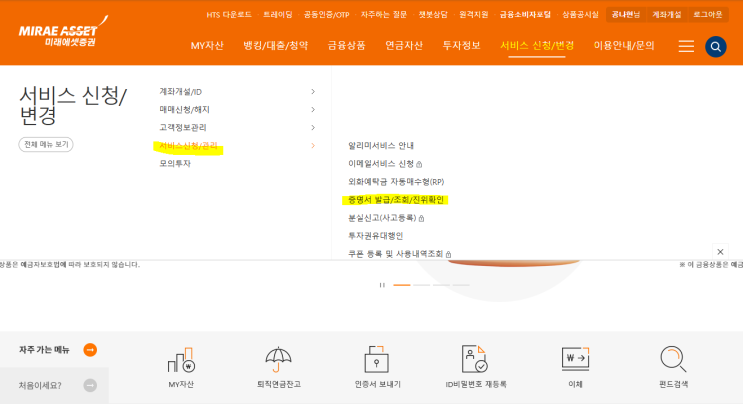Viewport: 743px width, 404px height.
Task: Open 투자권유대행인 link
Action: 375,236
